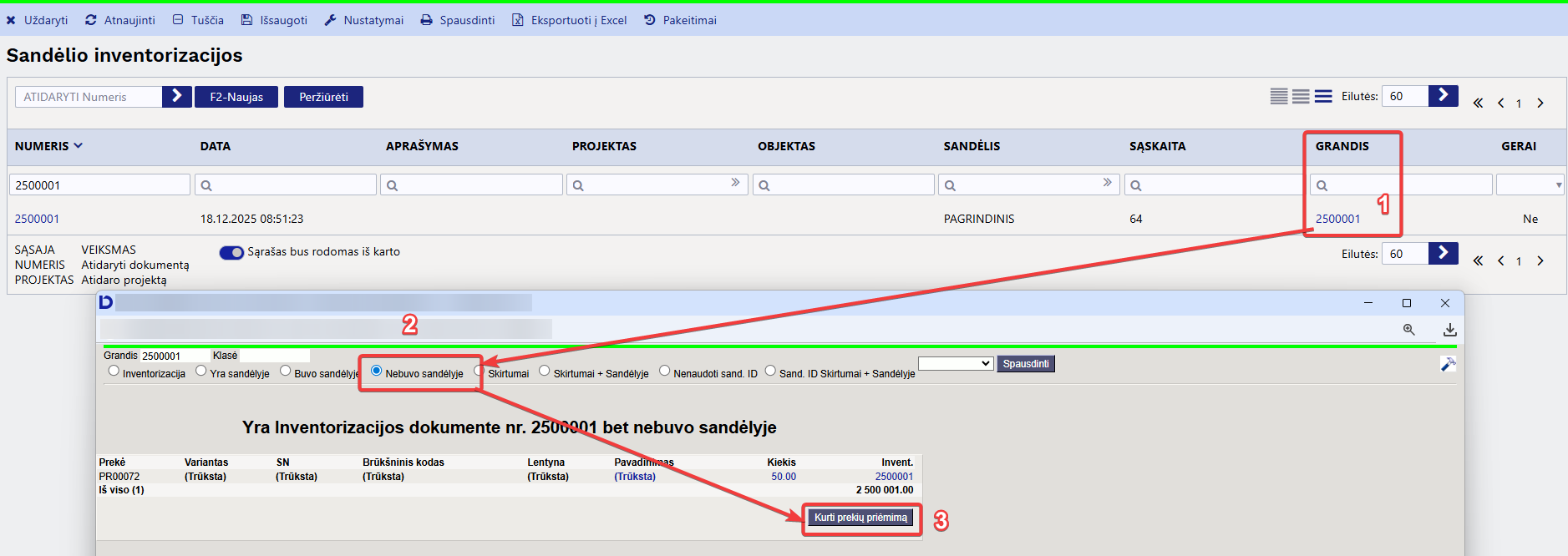Click arrow button next to ATIDARYTI Numeris

pos(176,97)
